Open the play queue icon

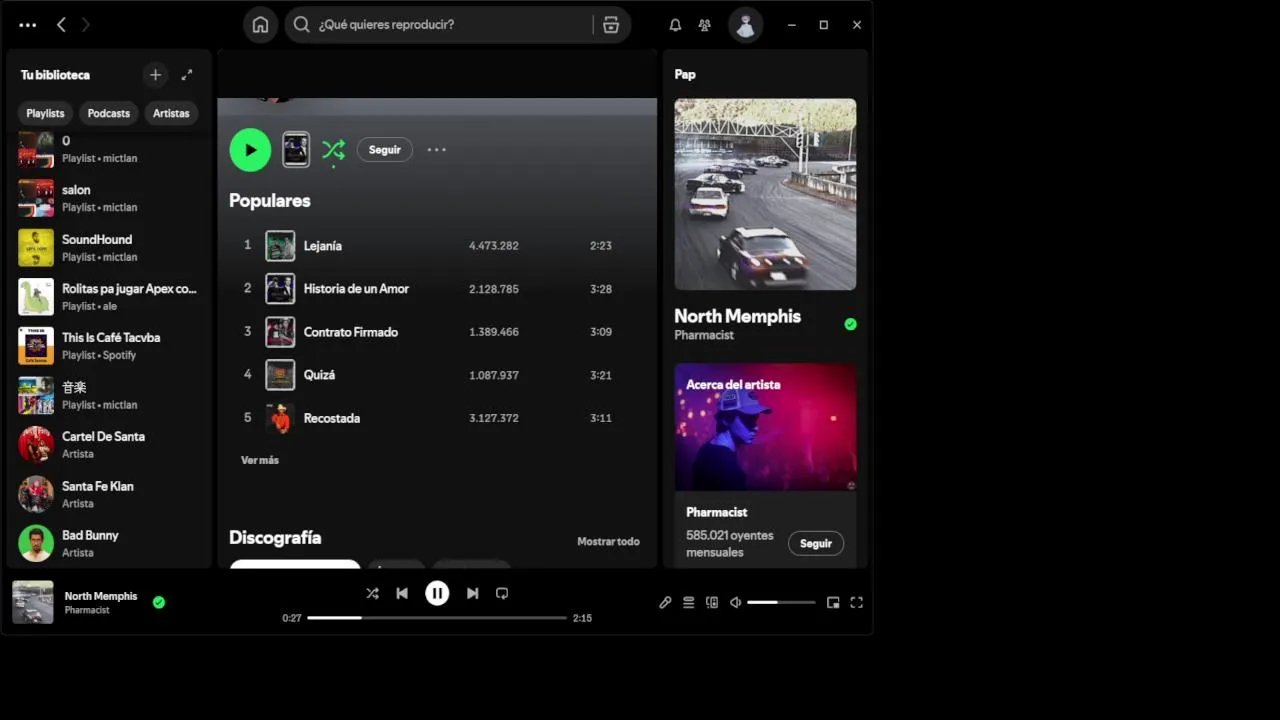click(x=688, y=602)
